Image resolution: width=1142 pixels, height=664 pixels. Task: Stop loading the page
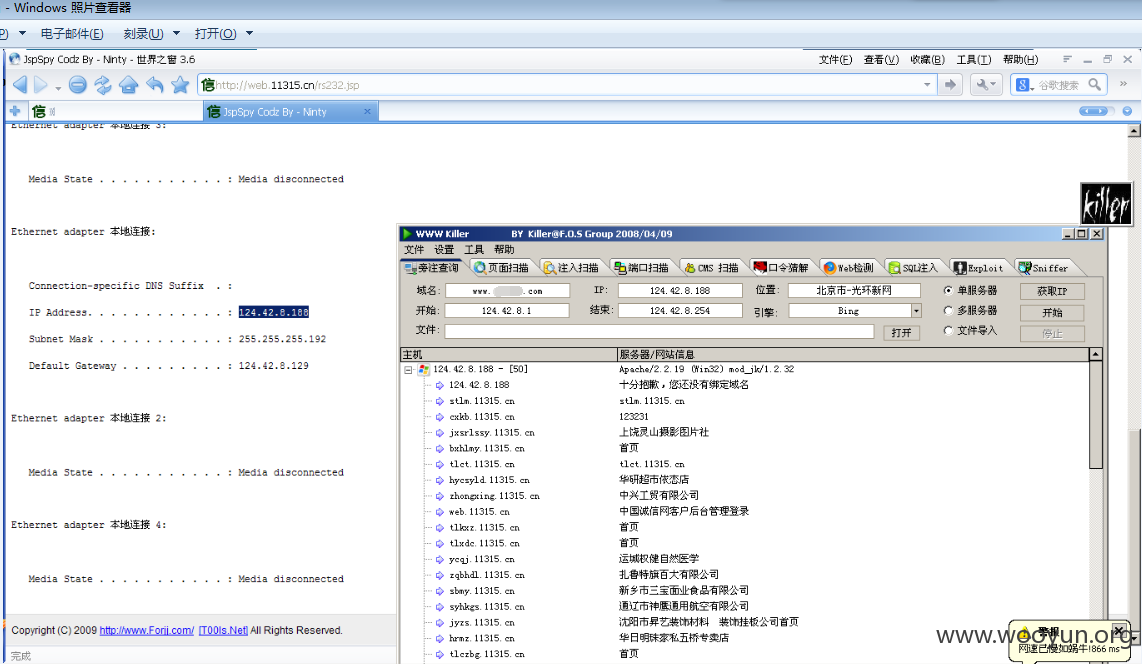(x=78, y=85)
